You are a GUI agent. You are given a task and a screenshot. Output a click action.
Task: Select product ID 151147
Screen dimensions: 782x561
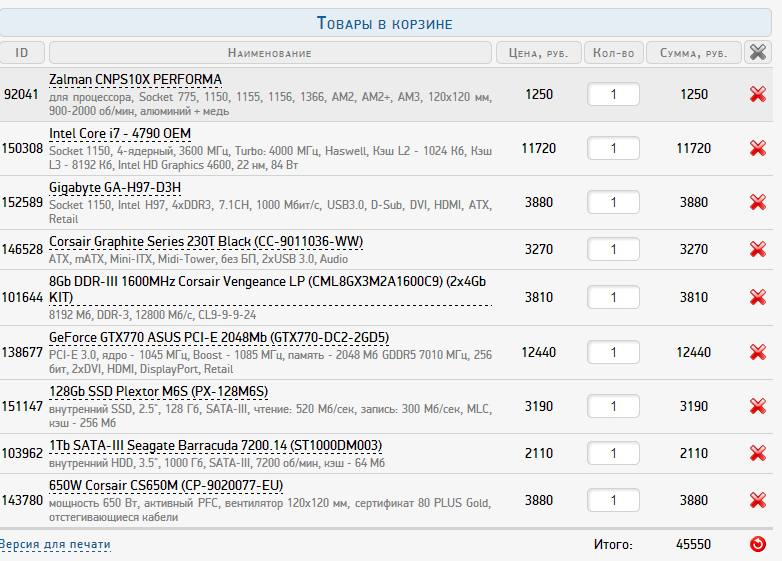click(22, 406)
